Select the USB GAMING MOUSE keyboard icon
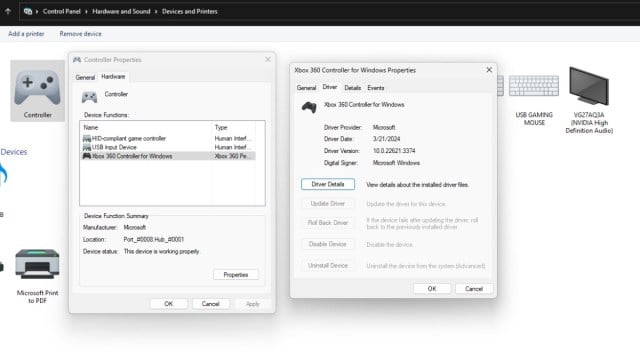The image size is (640, 360). tap(533, 86)
